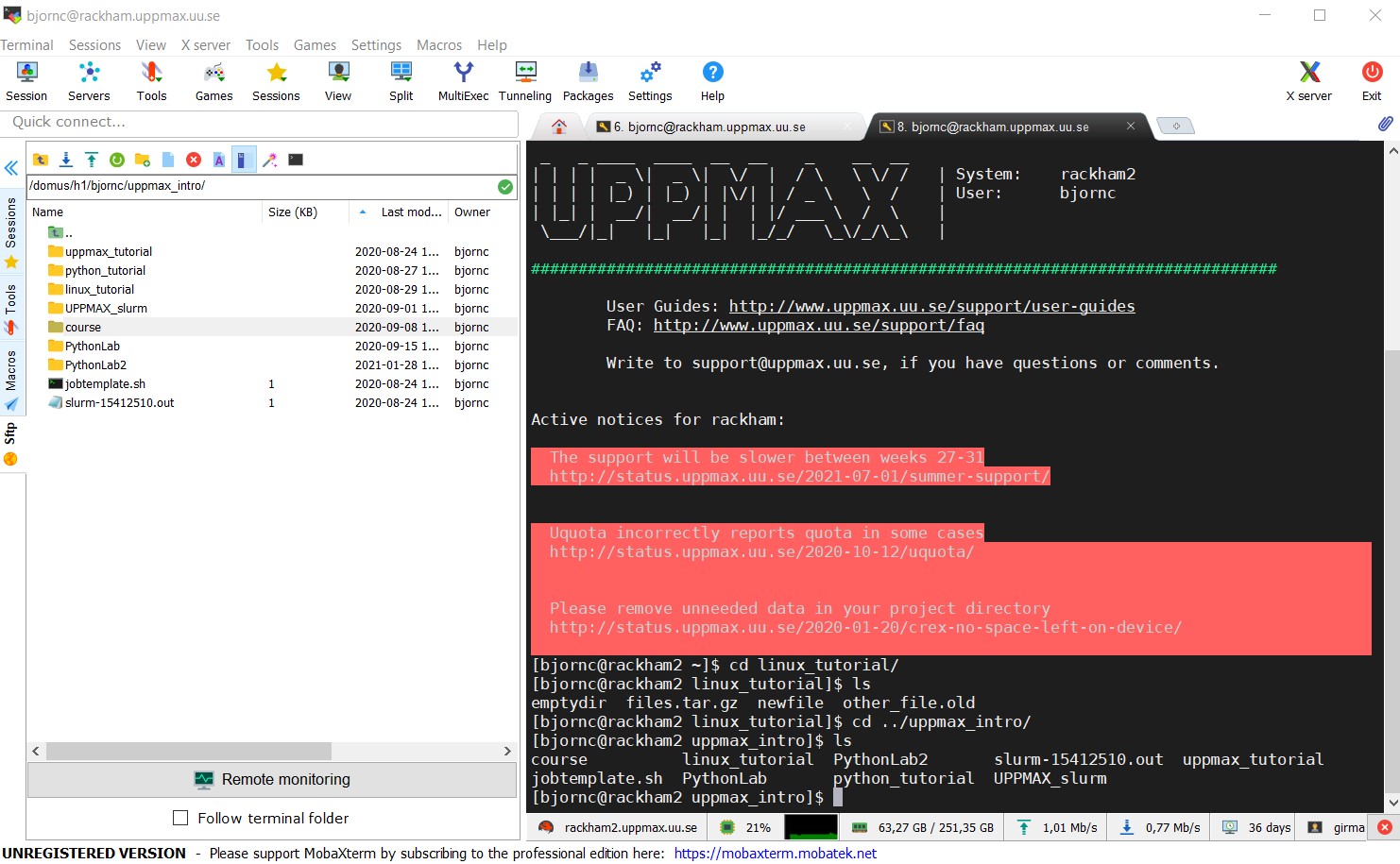Screen dimensions: 1400x864
Task: Click the View toolbar icon
Action: click(338, 81)
